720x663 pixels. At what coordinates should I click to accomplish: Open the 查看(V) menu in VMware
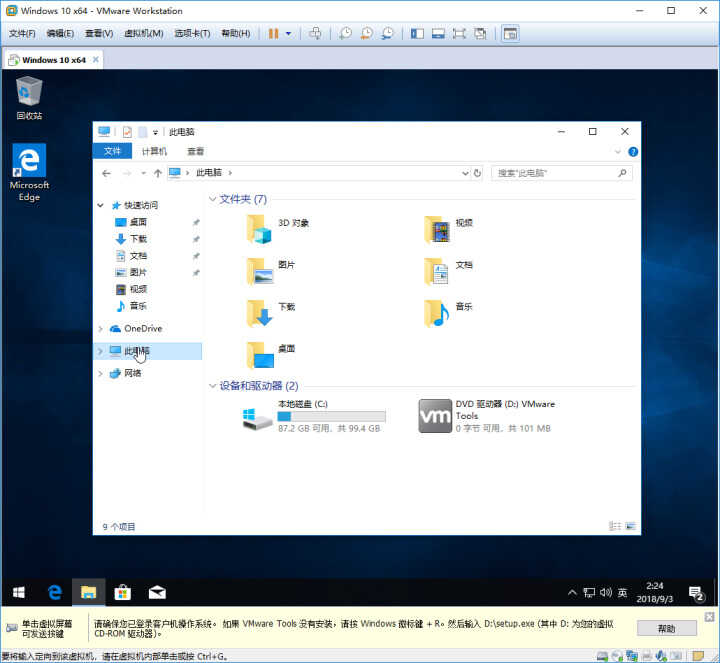[x=99, y=34]
